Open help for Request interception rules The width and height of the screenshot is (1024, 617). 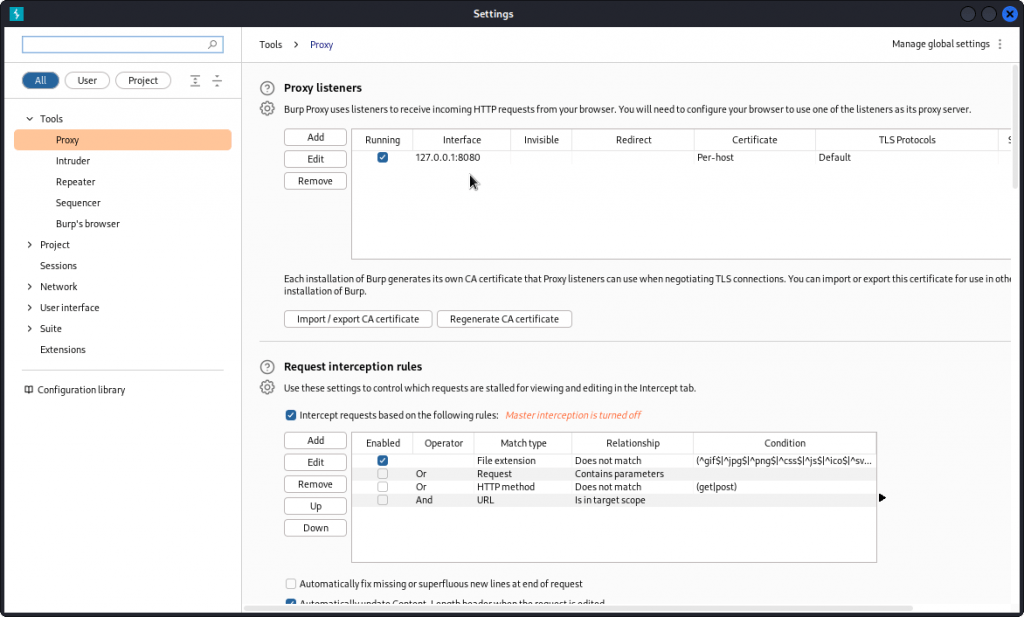click(265, 367)
